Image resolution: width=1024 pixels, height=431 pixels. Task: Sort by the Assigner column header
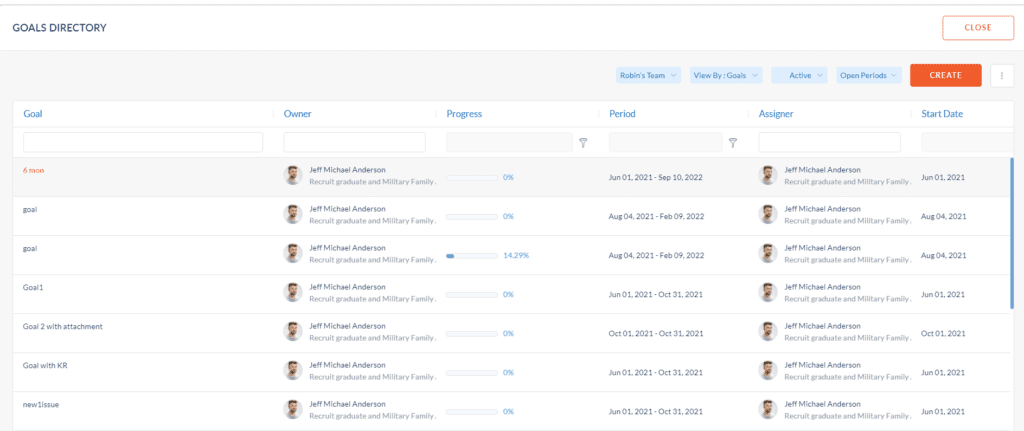[776, 114]
